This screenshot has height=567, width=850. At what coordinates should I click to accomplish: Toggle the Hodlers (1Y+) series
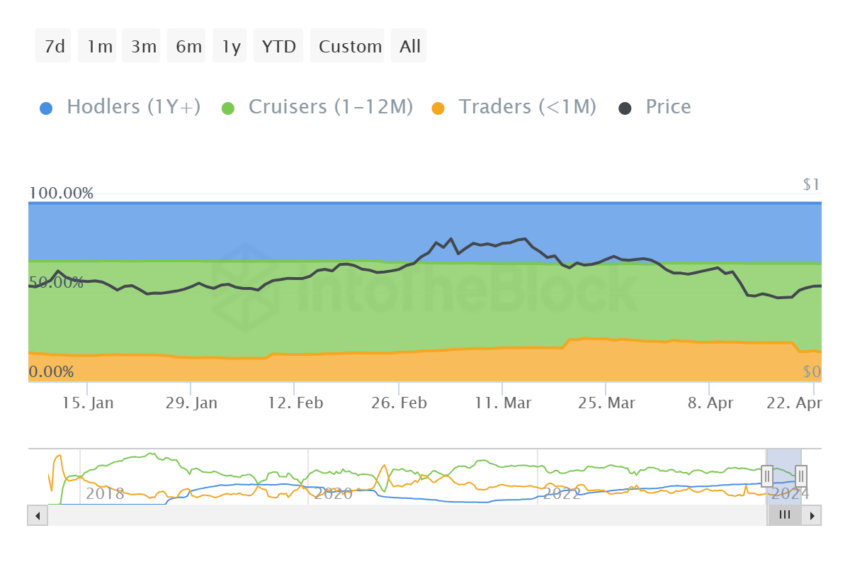pos(120,107)
